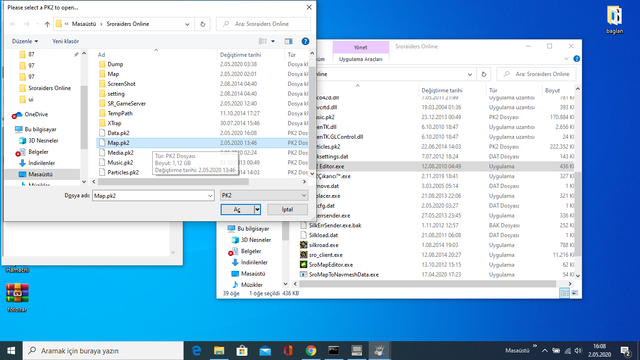640x360 pixels.
Task: Click the İptal button
Action: [x=287, y=209]
